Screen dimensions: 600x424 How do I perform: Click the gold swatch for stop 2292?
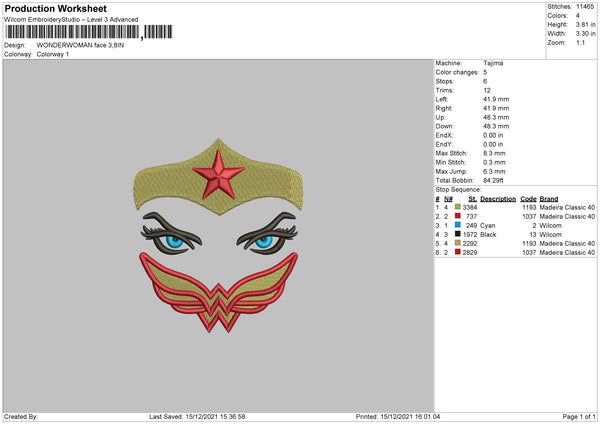[x=457, y=243]
